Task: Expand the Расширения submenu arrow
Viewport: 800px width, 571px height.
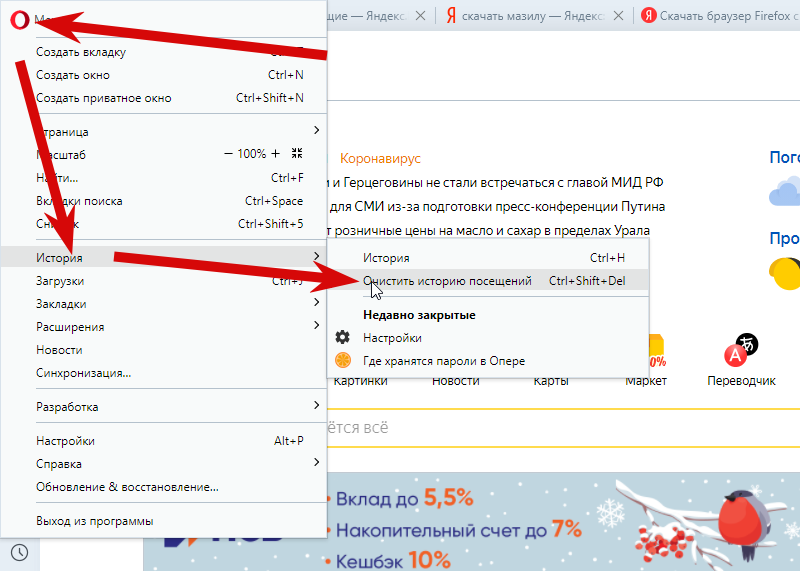Action: coord(316,326)
